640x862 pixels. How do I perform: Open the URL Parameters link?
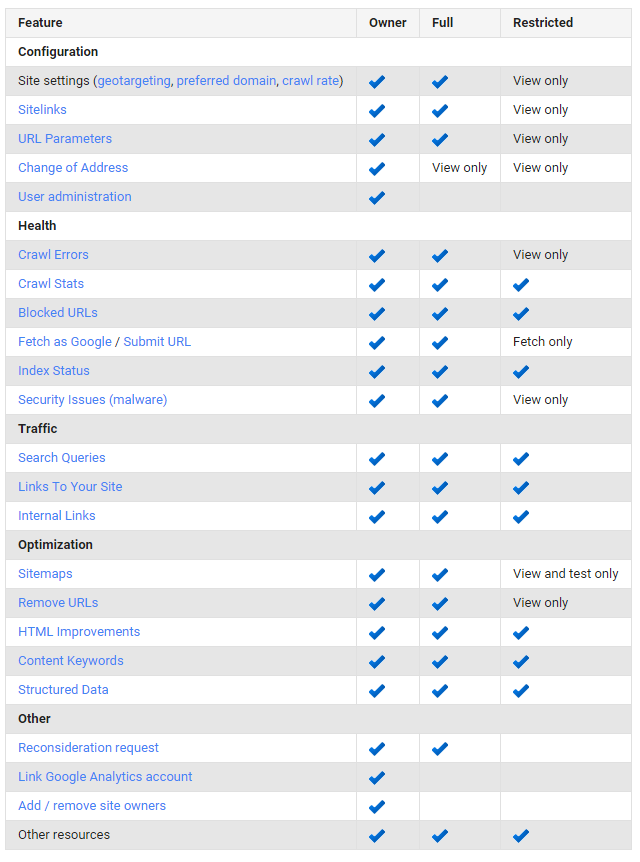coord(65,139)
